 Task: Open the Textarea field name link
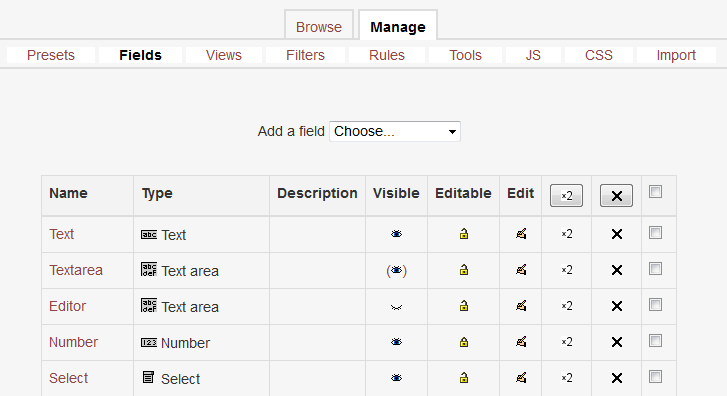[76, 270]
